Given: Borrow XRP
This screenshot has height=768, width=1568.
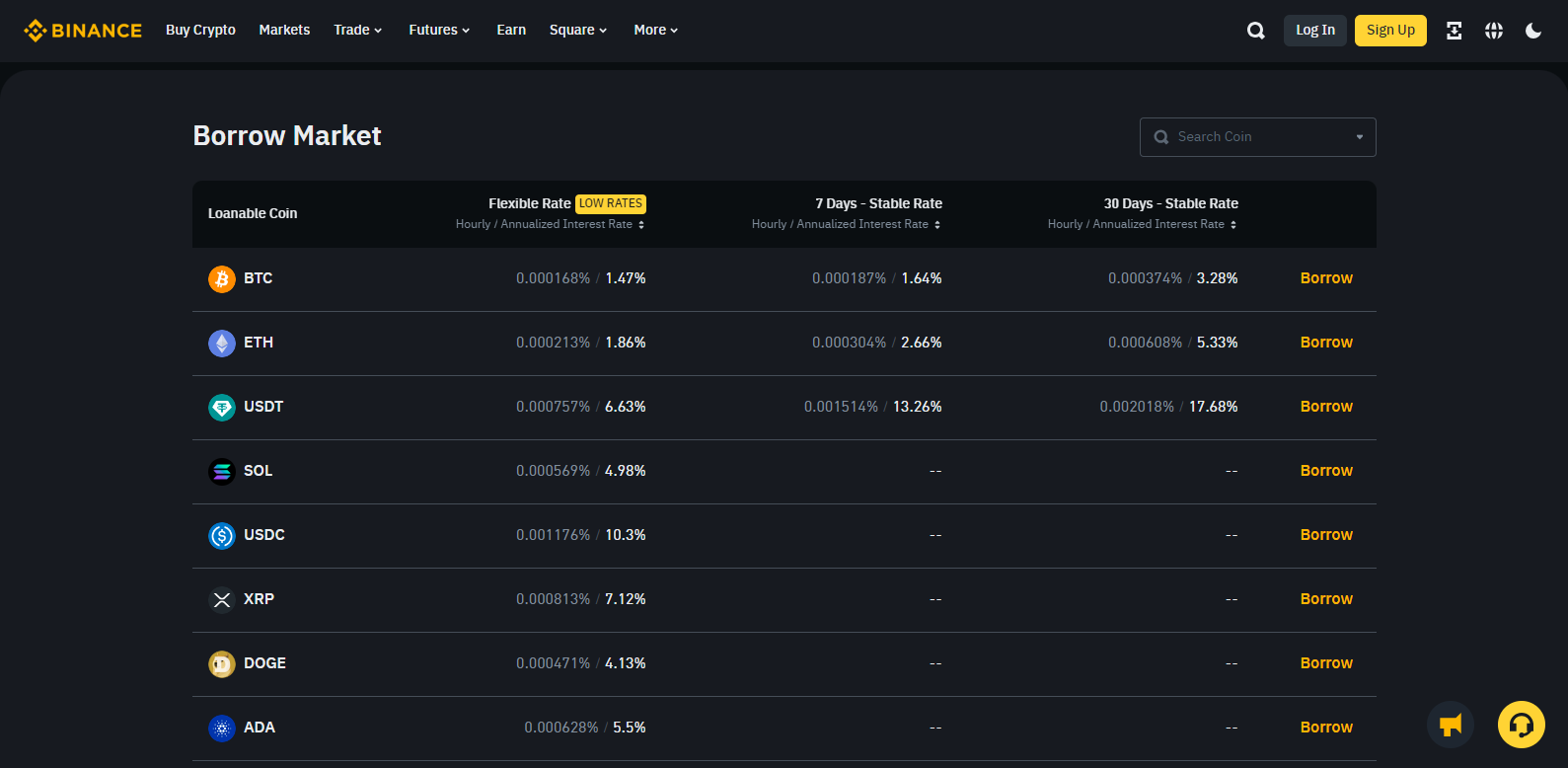Looking at the screenshot, I should [x=1326, y=599].
